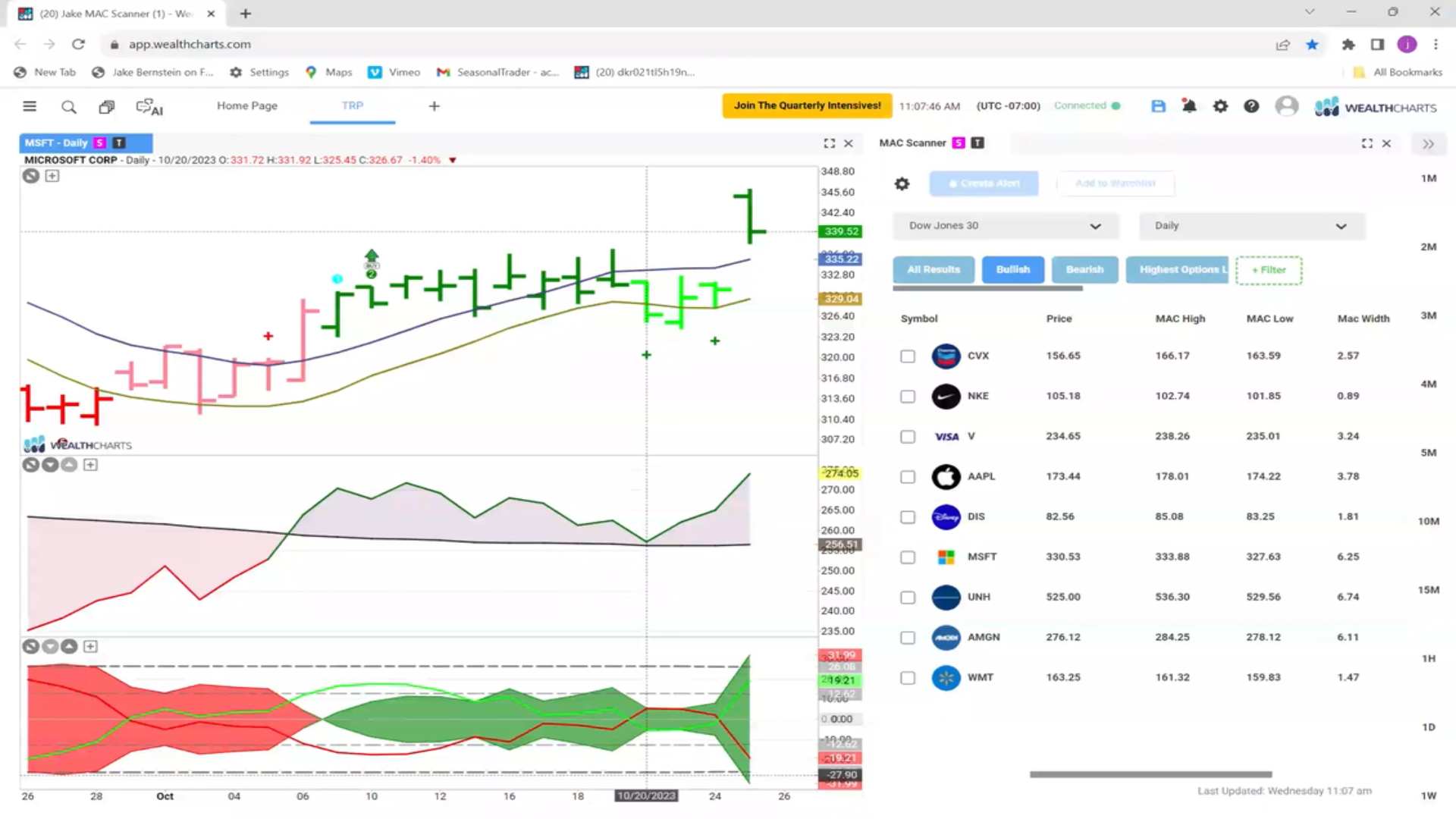Add indicator to the price pane

coord(52,176)
